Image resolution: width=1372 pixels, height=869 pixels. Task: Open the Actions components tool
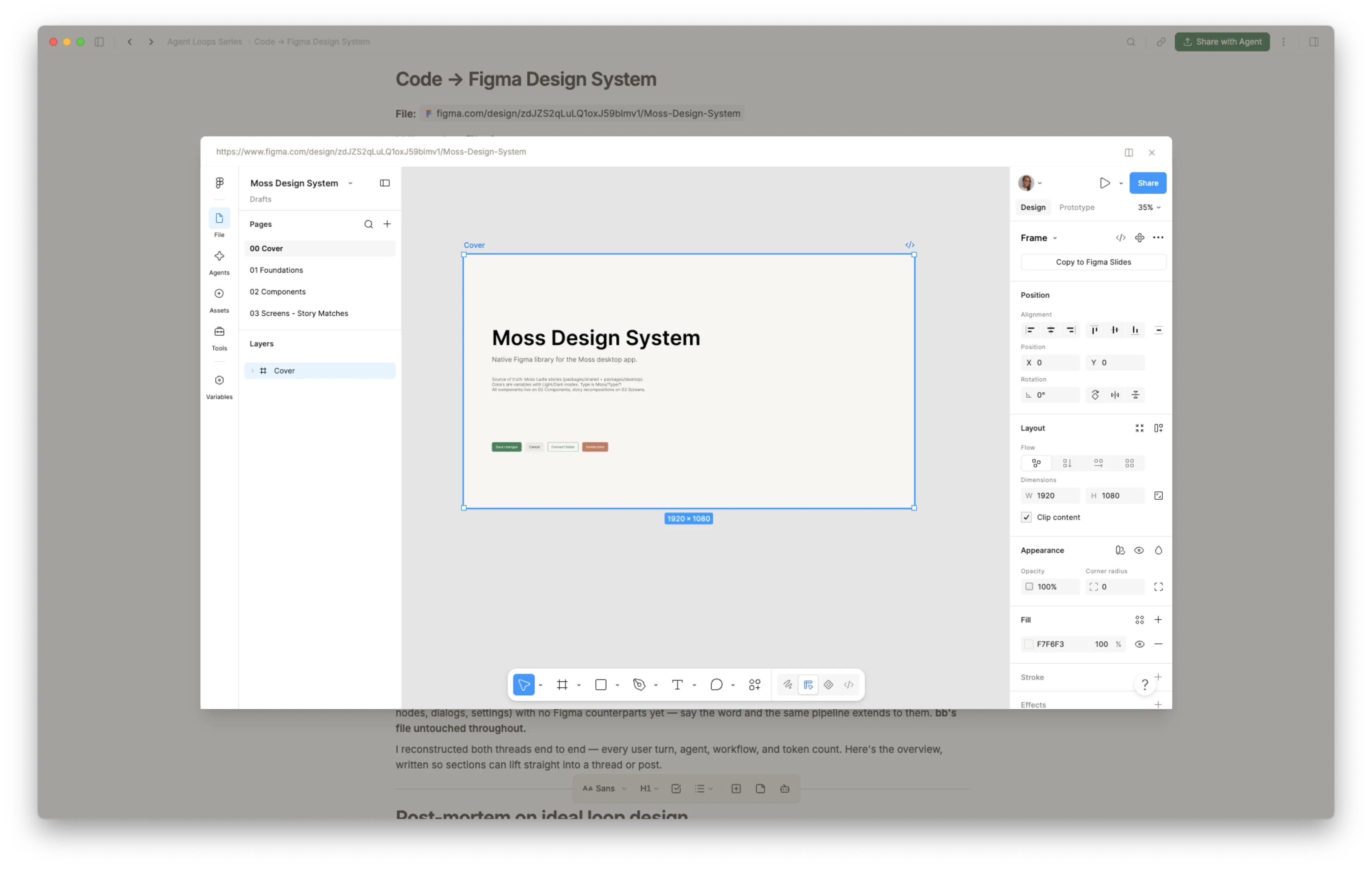(755, 684)
